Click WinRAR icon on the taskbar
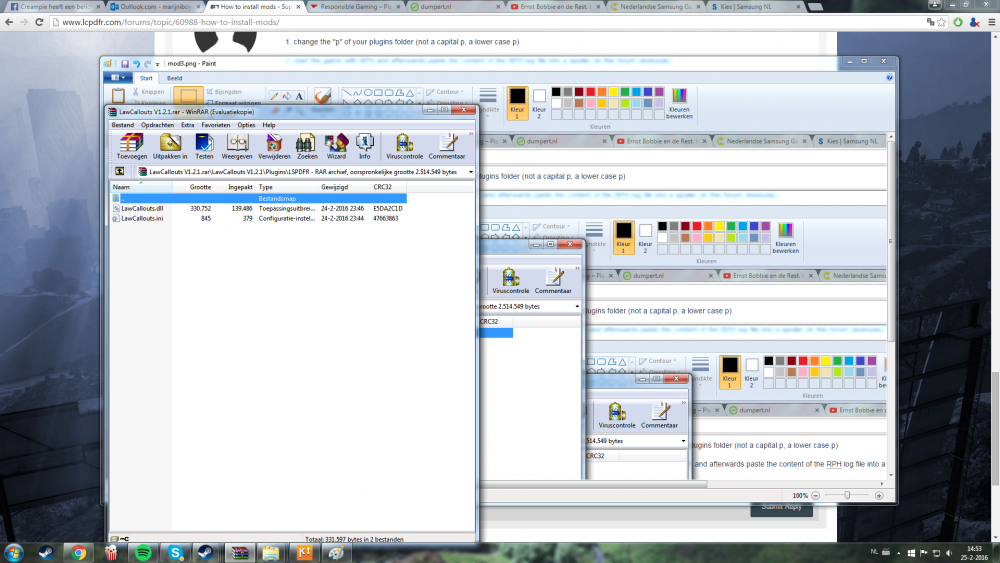The image size is (1000, 563). pos(240,553)
